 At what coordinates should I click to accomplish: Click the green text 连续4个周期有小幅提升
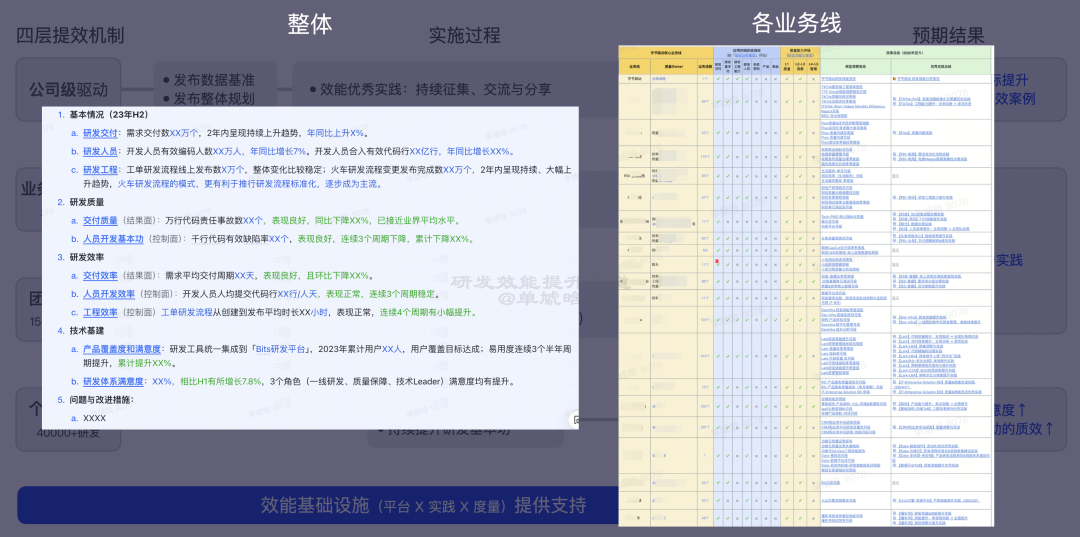[x=426, y=313]
